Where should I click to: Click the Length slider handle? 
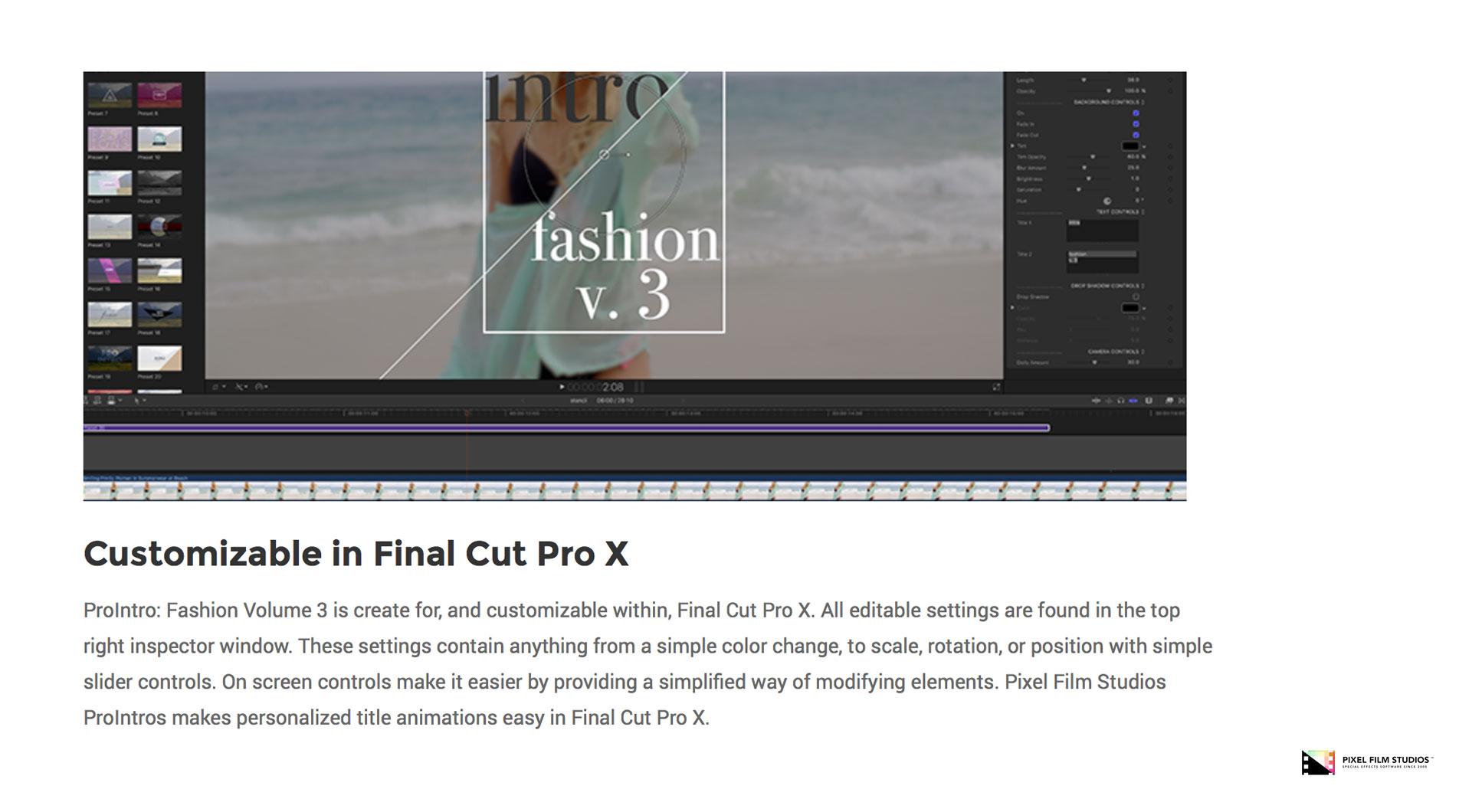click(x=1084, y=80)
